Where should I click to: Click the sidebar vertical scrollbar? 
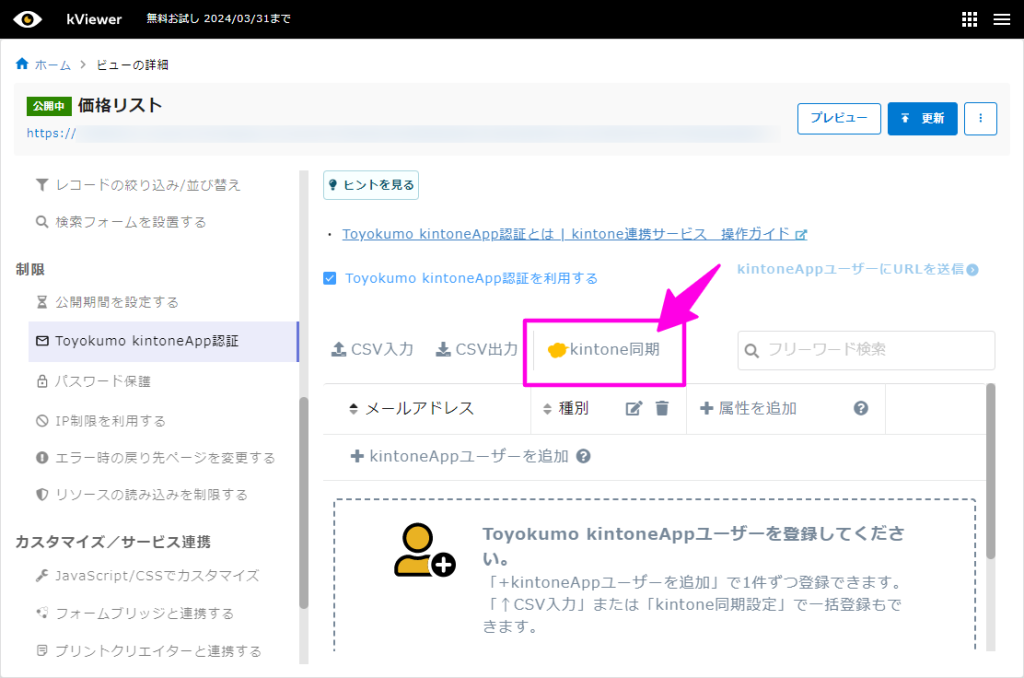[x=303, y=503]
